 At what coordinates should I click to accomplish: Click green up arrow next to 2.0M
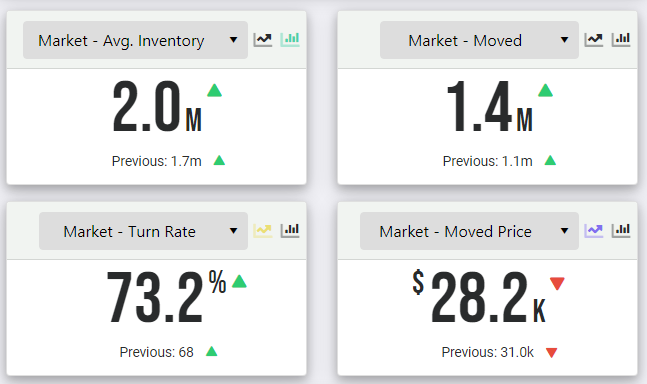[215, 90]
